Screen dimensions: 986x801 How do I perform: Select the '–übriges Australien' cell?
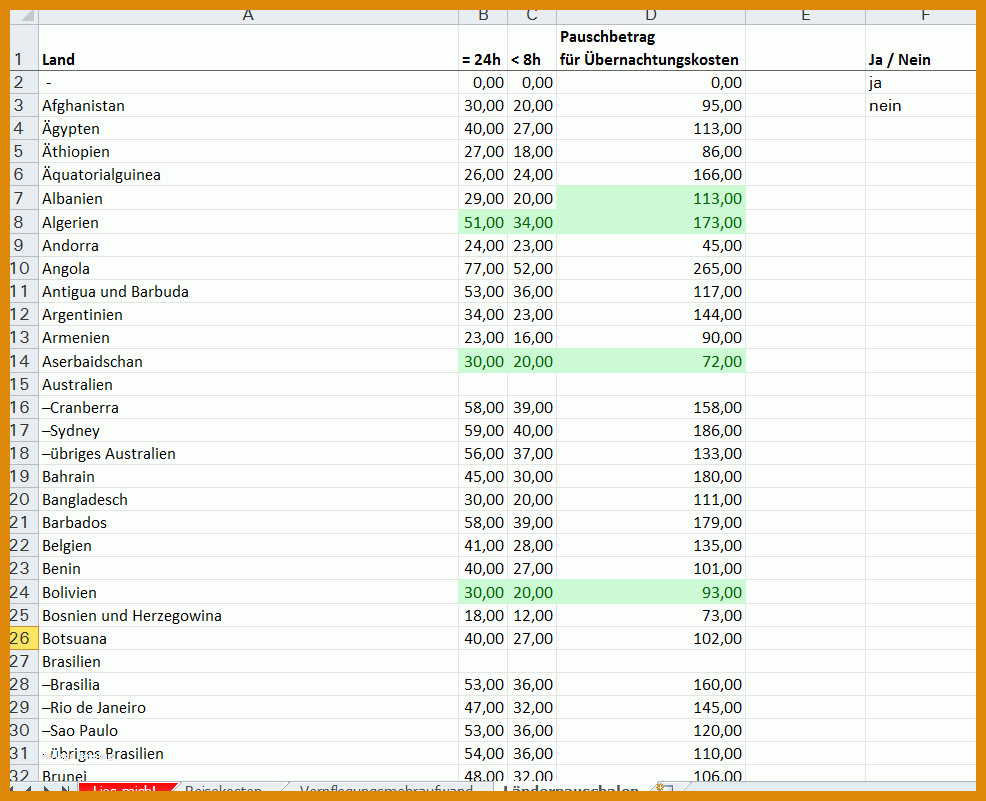coord(248,453)
